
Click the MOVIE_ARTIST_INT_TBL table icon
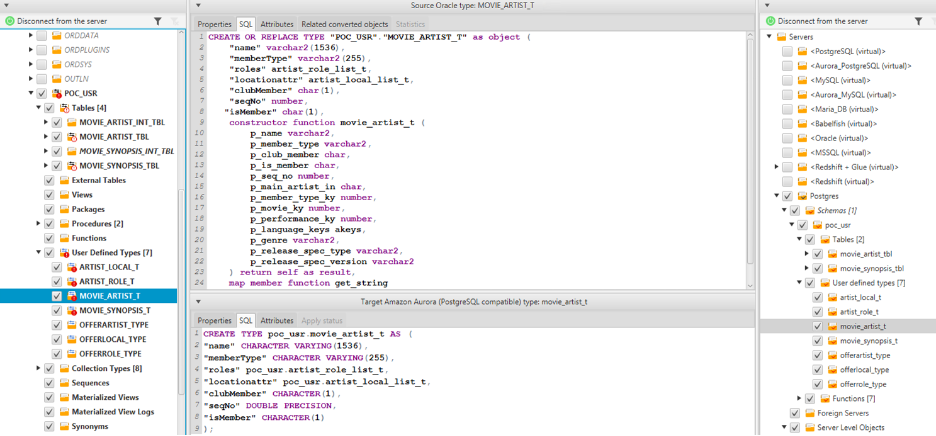[72, 122]
